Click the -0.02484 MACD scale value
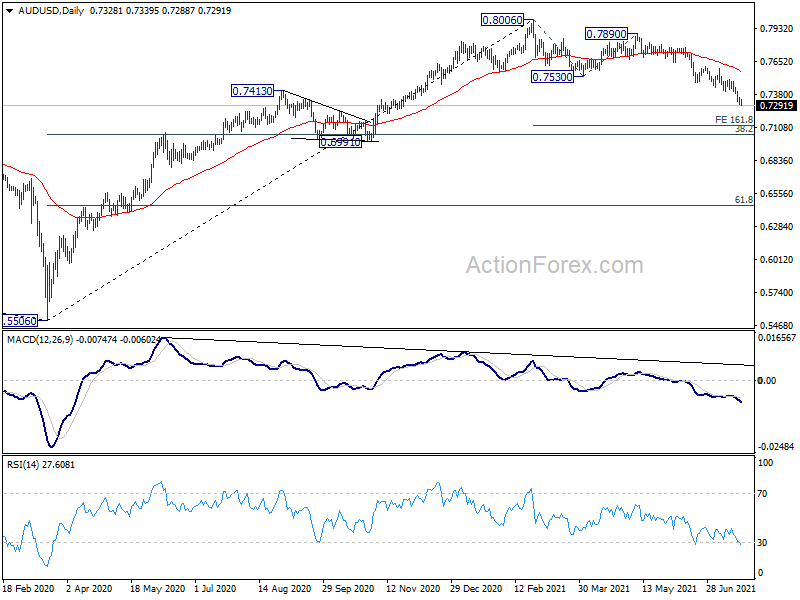 [777, 447]
